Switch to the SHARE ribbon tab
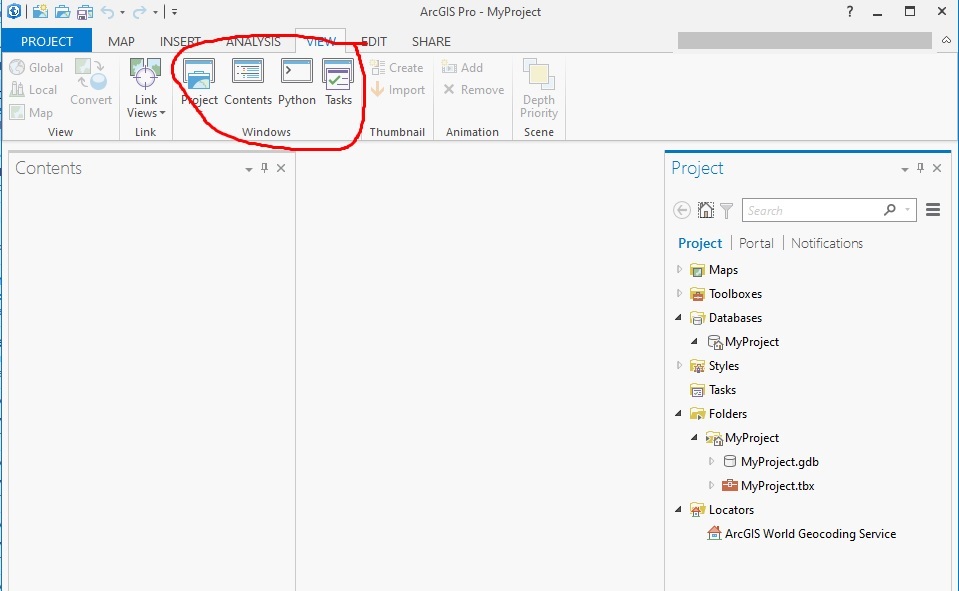 (431, 41)
